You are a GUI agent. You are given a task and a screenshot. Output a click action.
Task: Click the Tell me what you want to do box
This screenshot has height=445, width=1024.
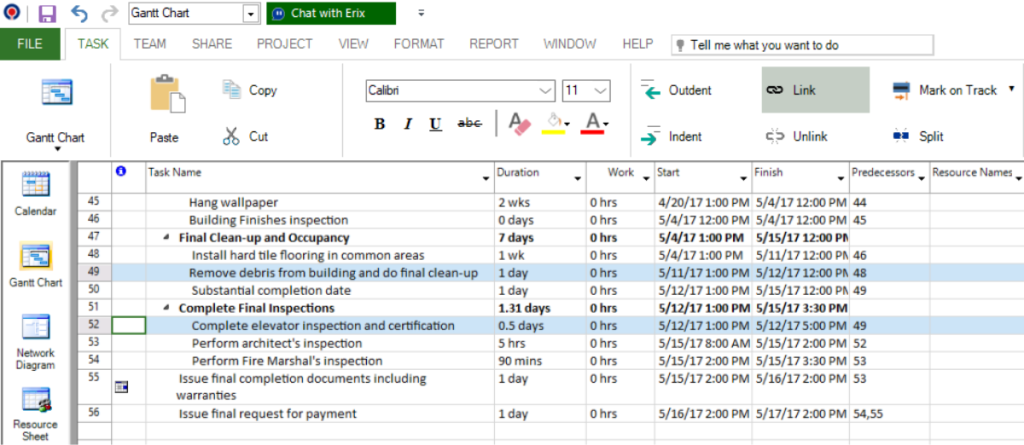tap(803, 45)
